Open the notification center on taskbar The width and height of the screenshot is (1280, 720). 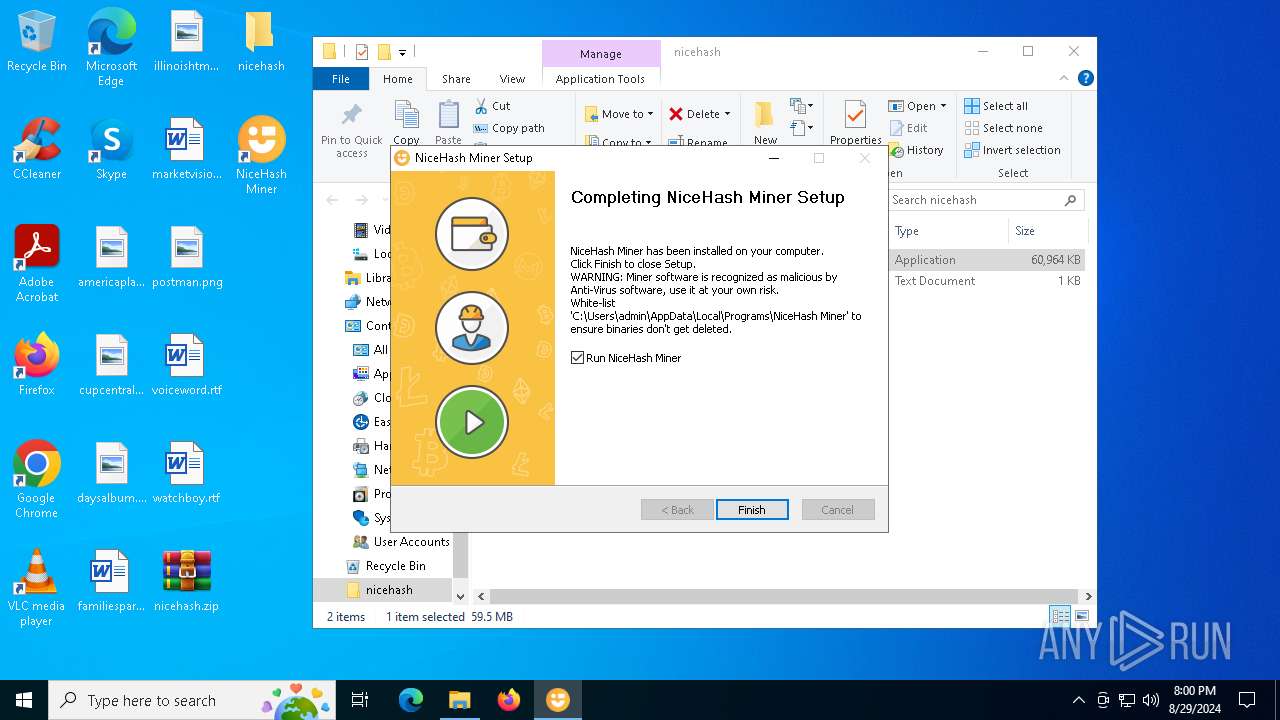[1247, 700]
